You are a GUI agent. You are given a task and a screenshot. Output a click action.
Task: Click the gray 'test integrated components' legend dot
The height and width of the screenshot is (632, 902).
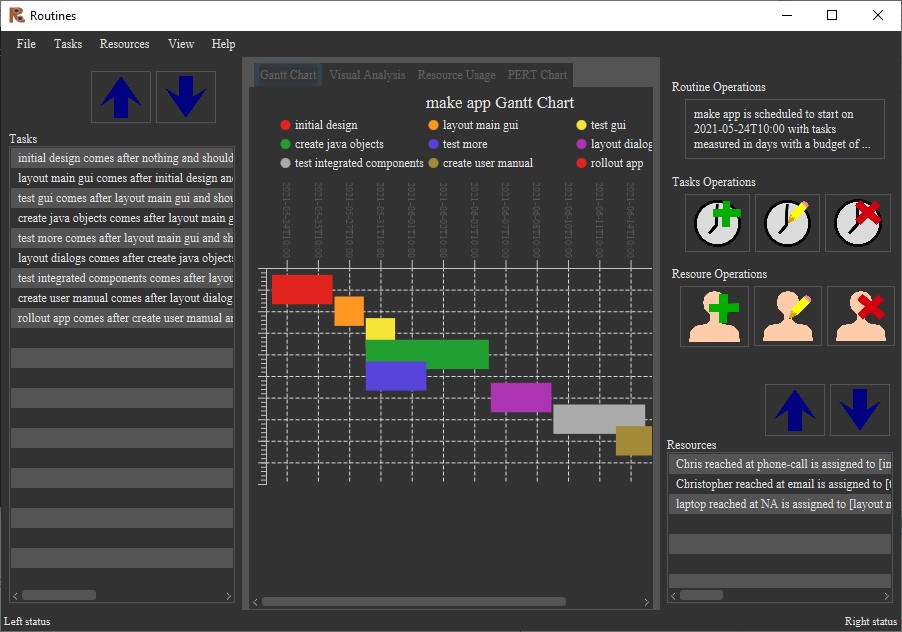[285, 163]
